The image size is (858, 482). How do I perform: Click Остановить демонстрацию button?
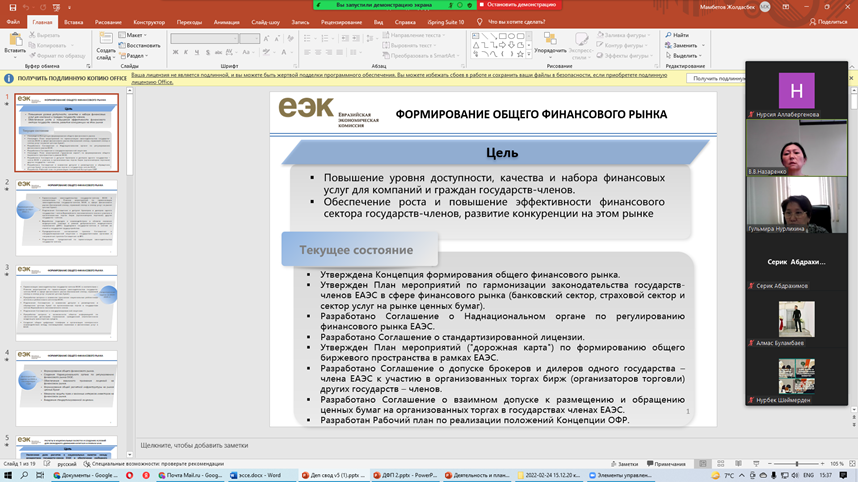(518, 4)
